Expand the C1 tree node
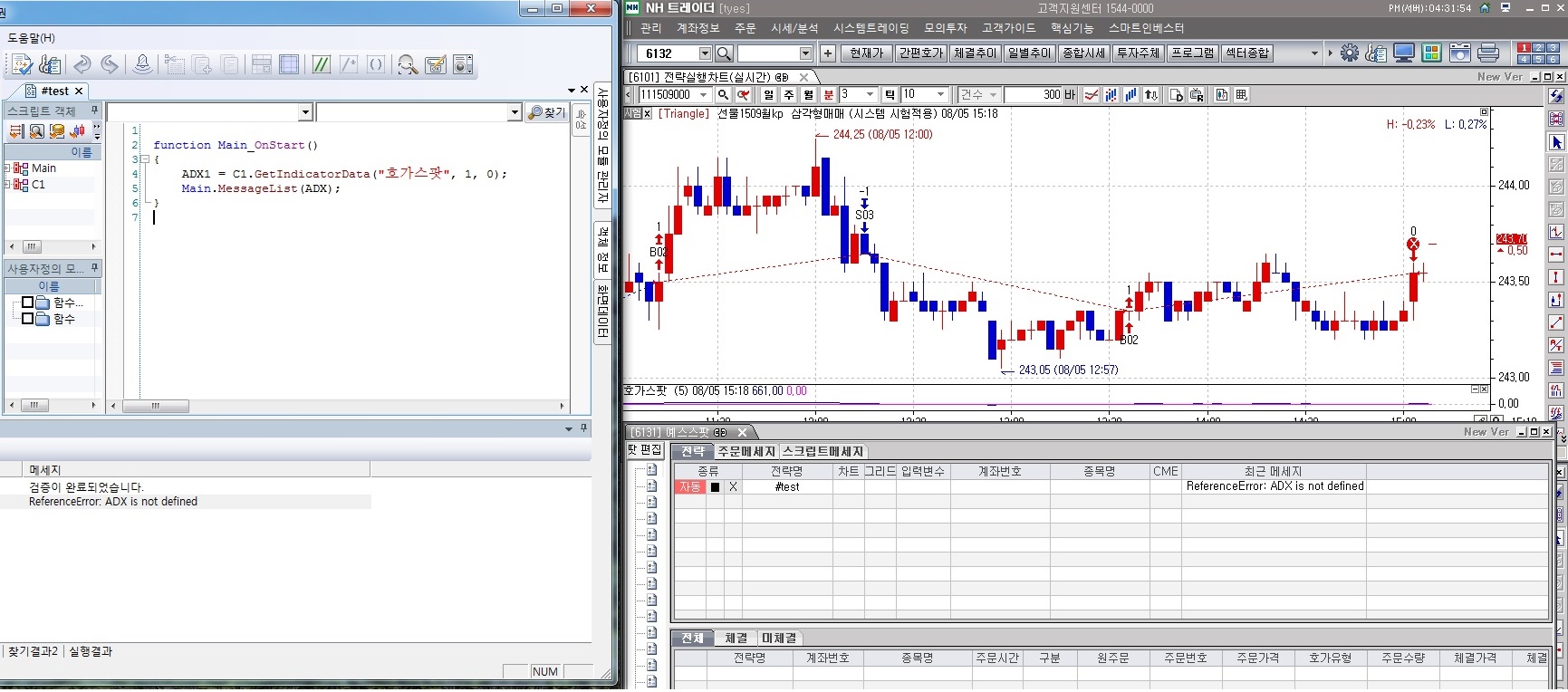Viewport: 1568px width, 692px height. pyautogui.click(x=7, y=185)
